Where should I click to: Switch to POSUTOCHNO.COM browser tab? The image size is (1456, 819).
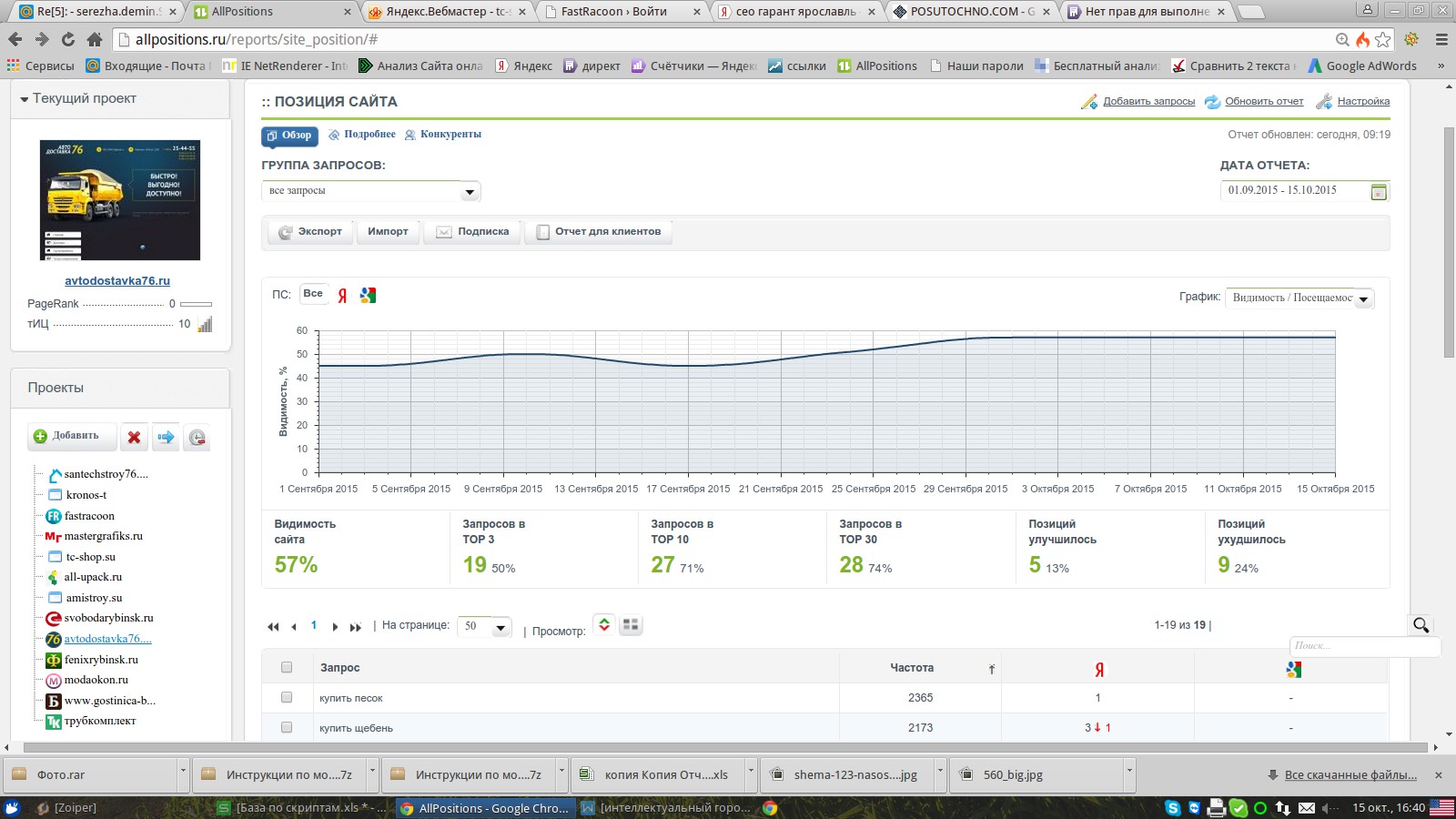tap(972, 12)
